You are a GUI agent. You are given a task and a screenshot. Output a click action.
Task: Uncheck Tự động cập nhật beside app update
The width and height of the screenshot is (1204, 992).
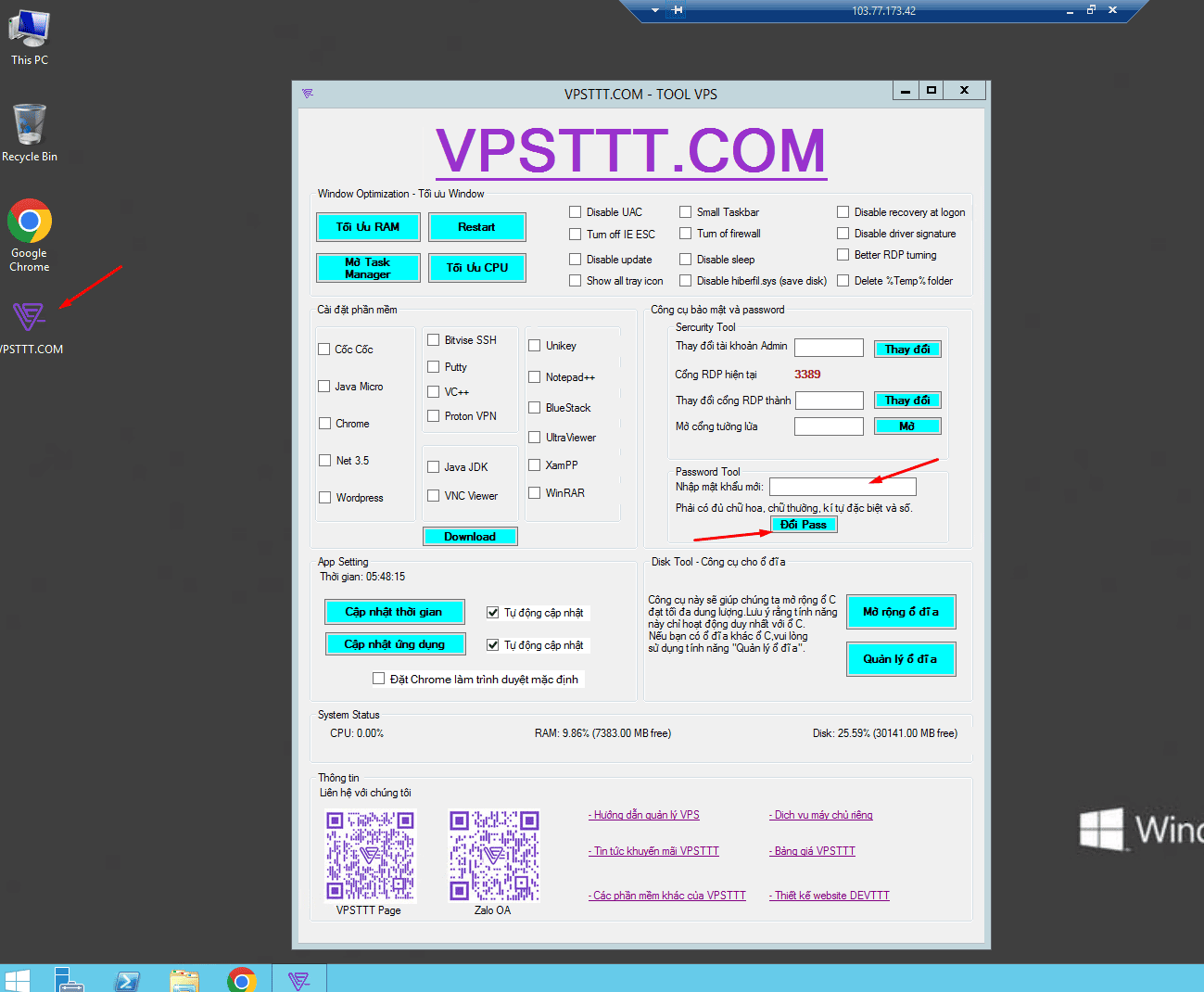[493, 645]
